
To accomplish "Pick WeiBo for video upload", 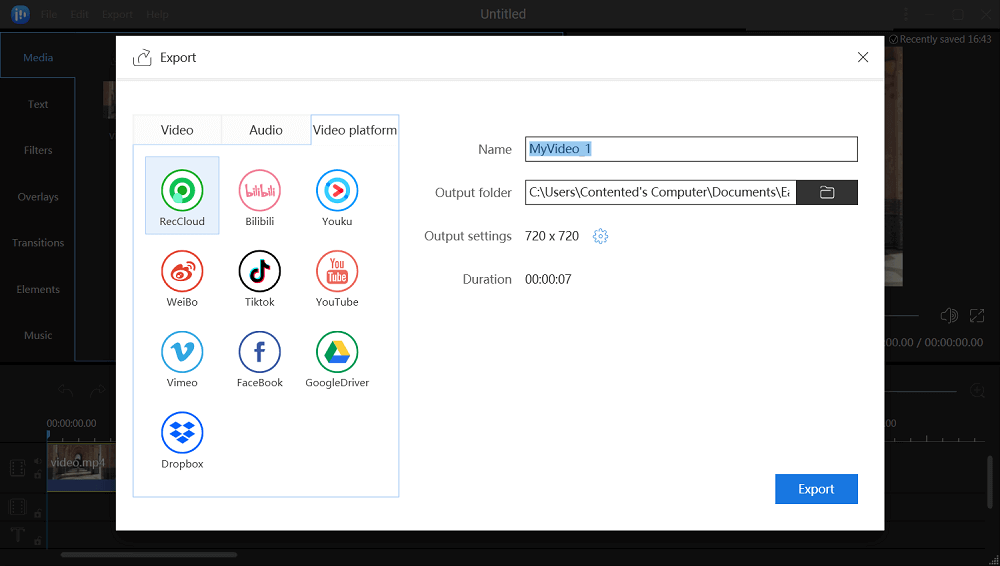I will [x=182, y=272].
